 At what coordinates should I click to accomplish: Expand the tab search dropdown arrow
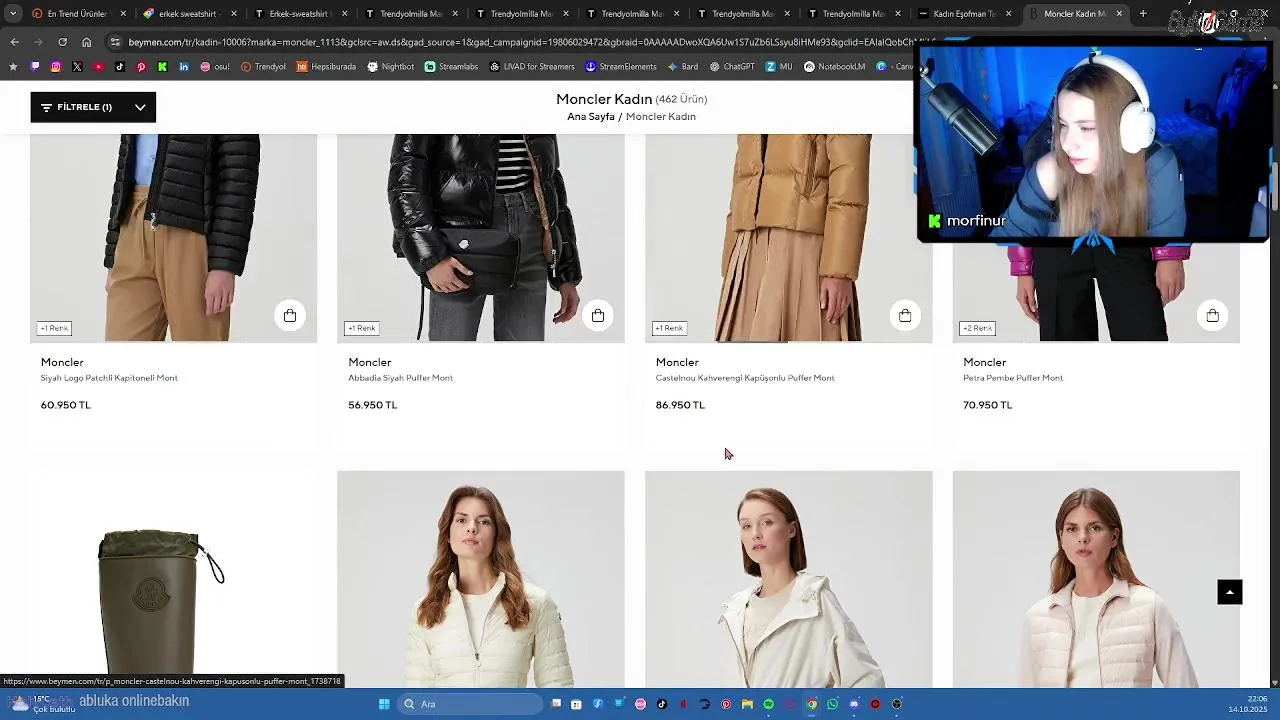13,14
